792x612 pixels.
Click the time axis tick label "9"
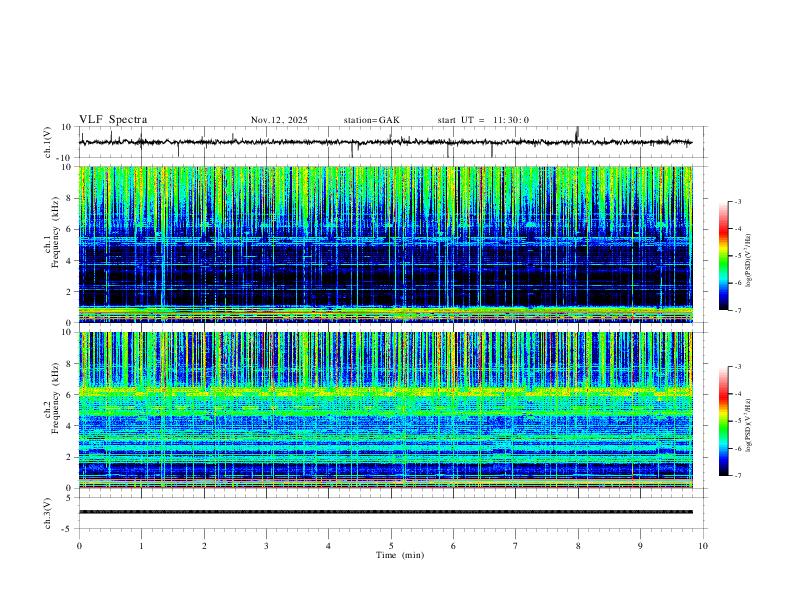640,546
